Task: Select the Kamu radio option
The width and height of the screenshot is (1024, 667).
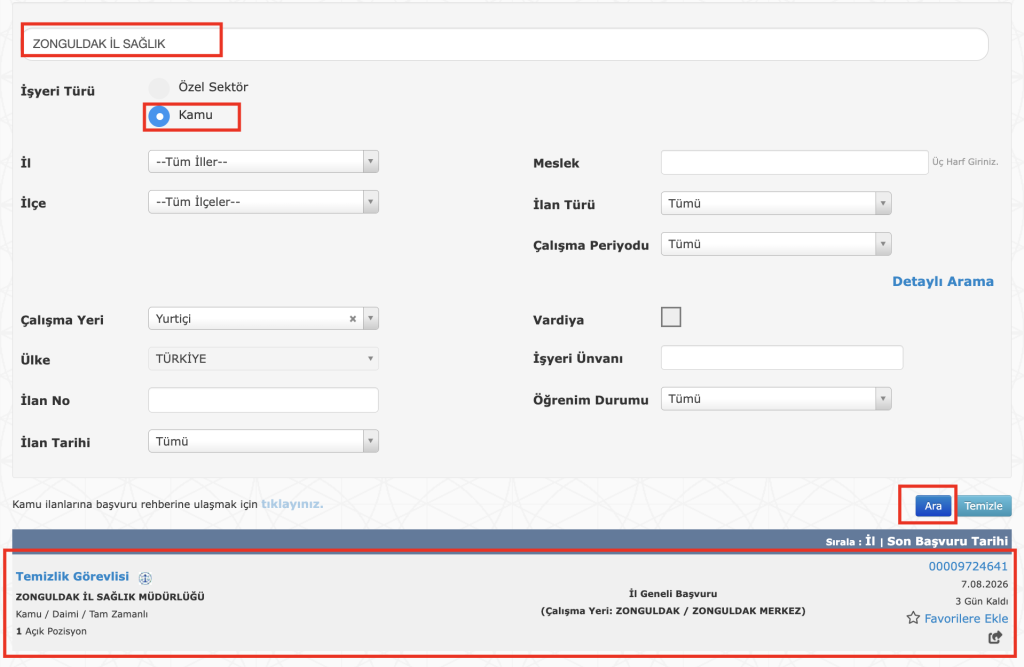Action: [x=159, y=116]
